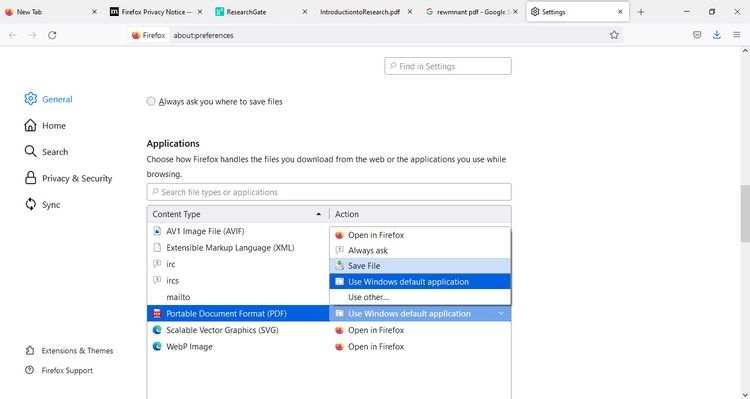The image size is (750, 399).
Task: Select the AV1 Image File (AVIF) row
Action: 238,231
